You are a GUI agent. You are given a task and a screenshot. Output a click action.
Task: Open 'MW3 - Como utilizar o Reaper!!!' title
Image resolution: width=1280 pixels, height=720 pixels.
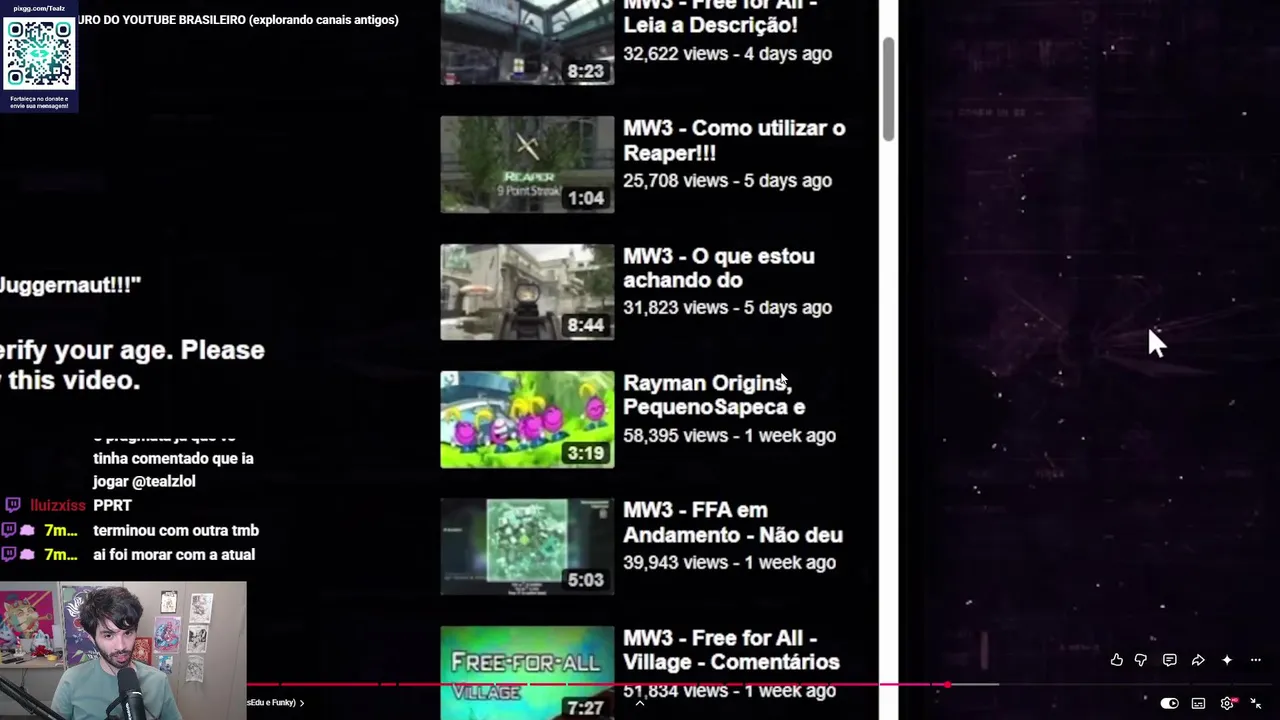(734, 141)
